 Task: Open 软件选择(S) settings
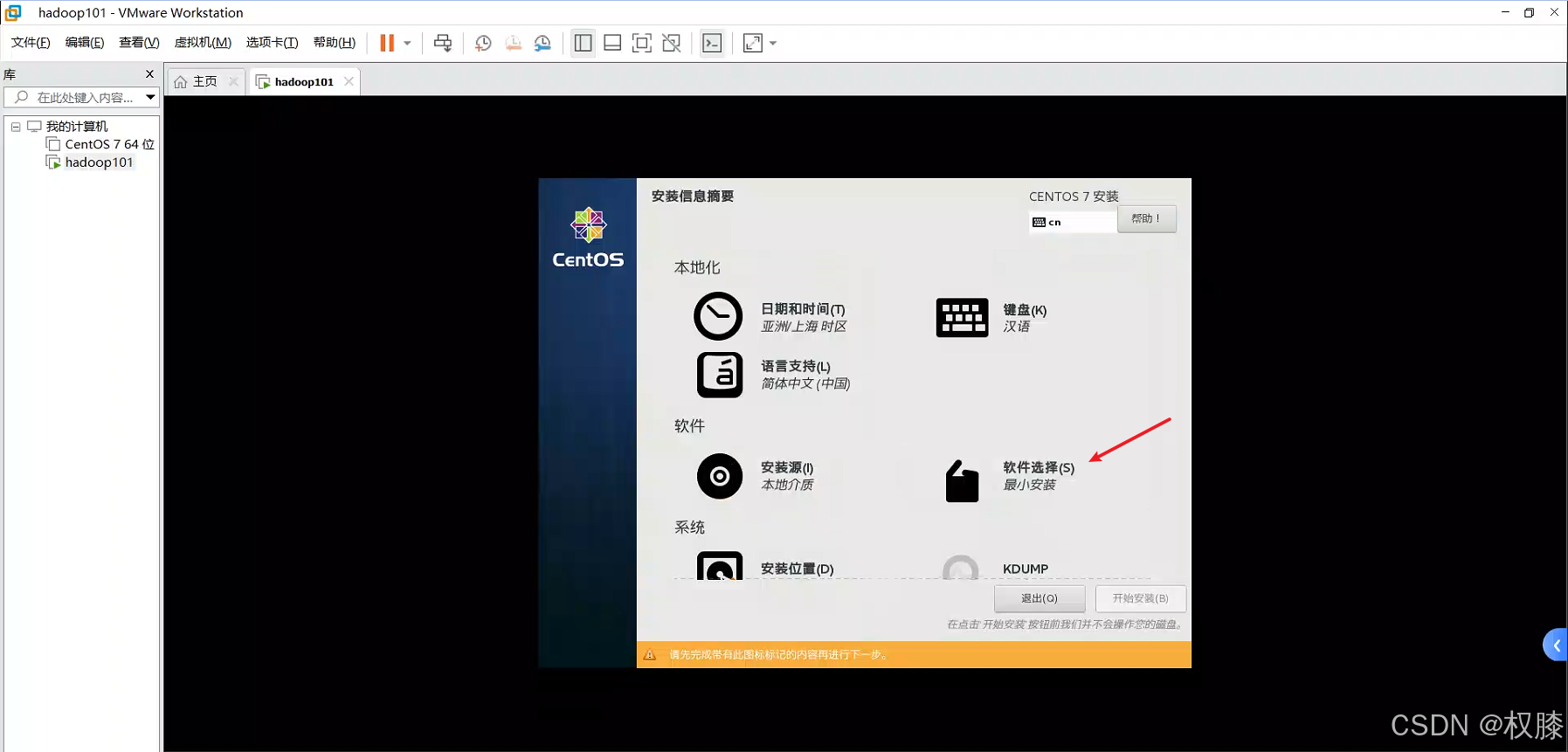click(1039, 467)
